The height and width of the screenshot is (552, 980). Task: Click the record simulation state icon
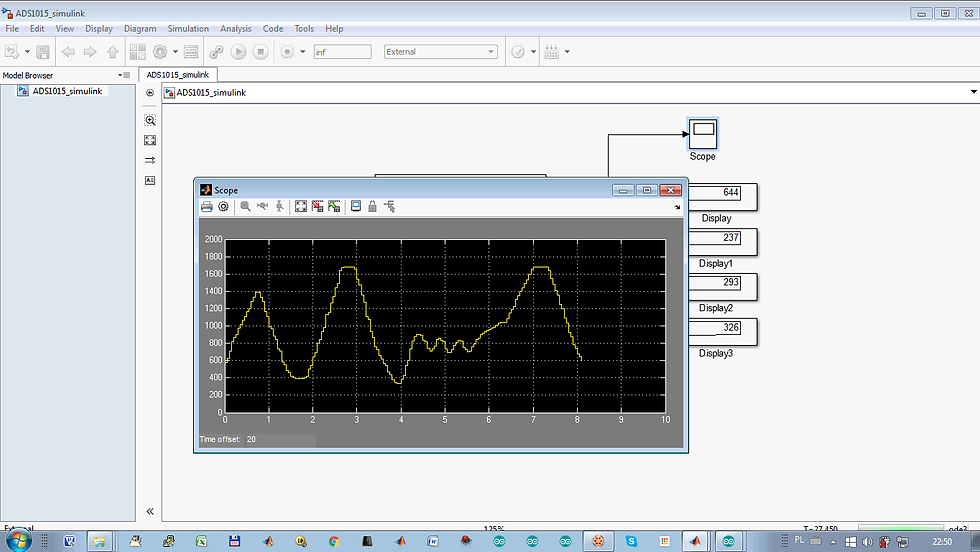(287, 52)
